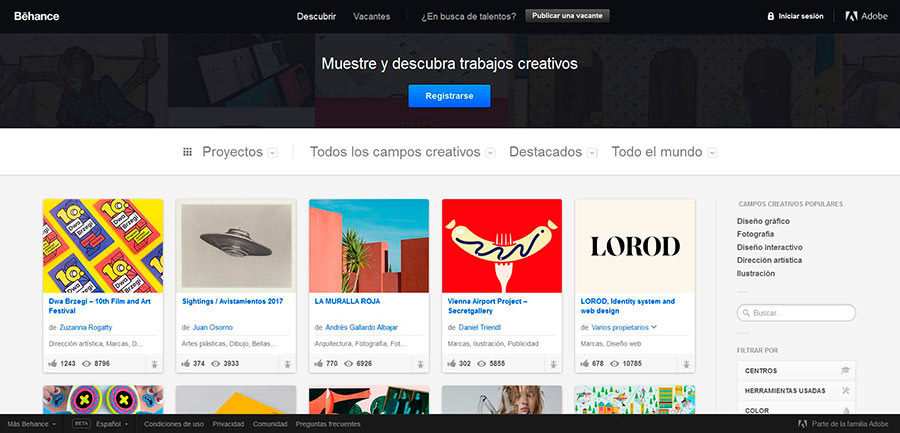The width and height of the screenshot is (900, 433).
Task: Click the Behance logo
Action: [37, 16]
